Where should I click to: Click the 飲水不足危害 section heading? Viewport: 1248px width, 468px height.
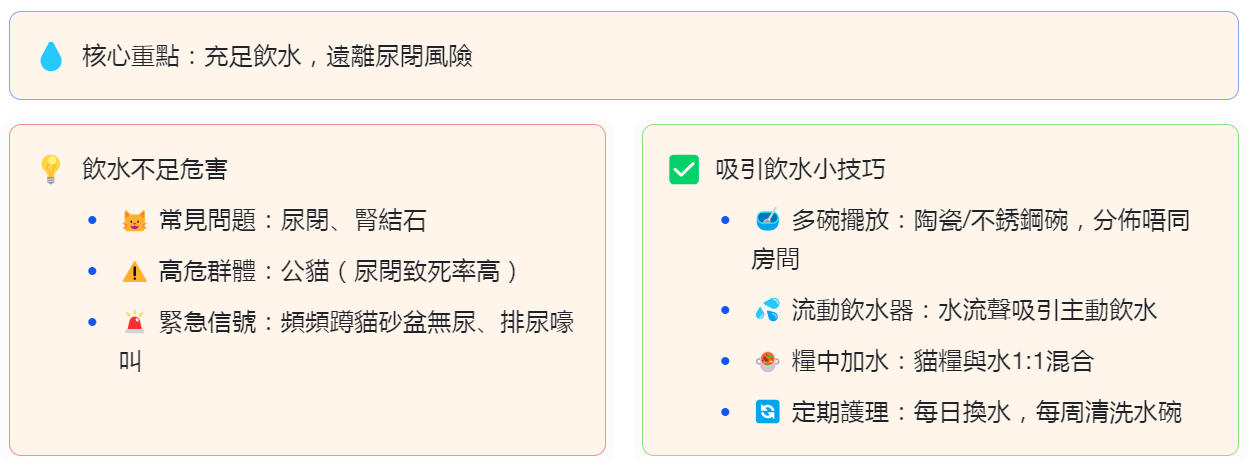pyautogui.click(x=155, y=170)
